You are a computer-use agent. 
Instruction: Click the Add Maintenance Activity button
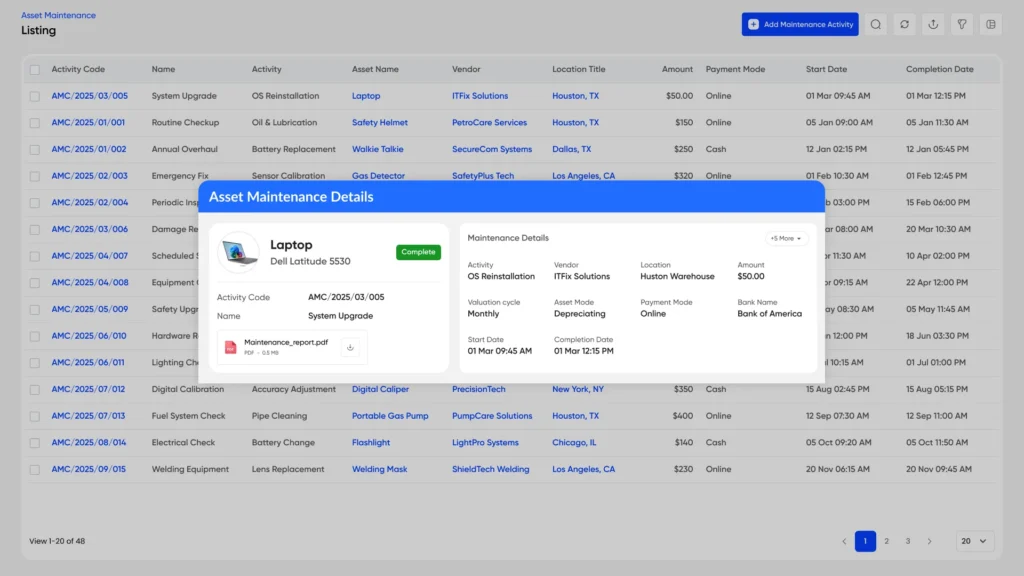(800, 24)
